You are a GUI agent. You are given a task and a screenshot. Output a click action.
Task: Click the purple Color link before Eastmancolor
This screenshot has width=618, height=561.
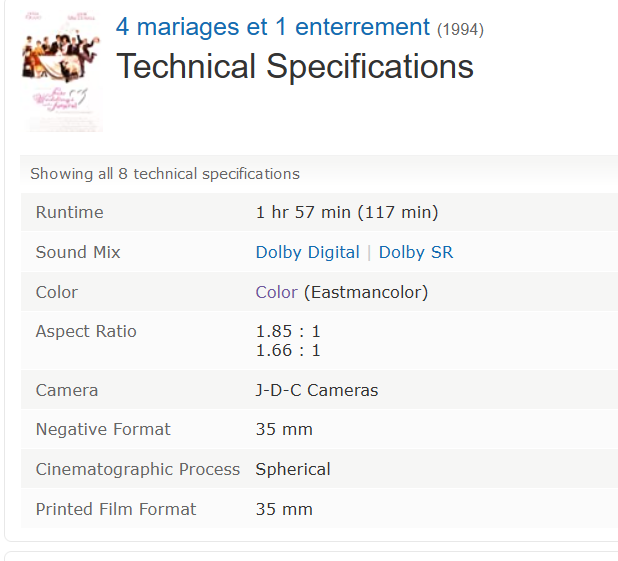[x=276, y=292]
